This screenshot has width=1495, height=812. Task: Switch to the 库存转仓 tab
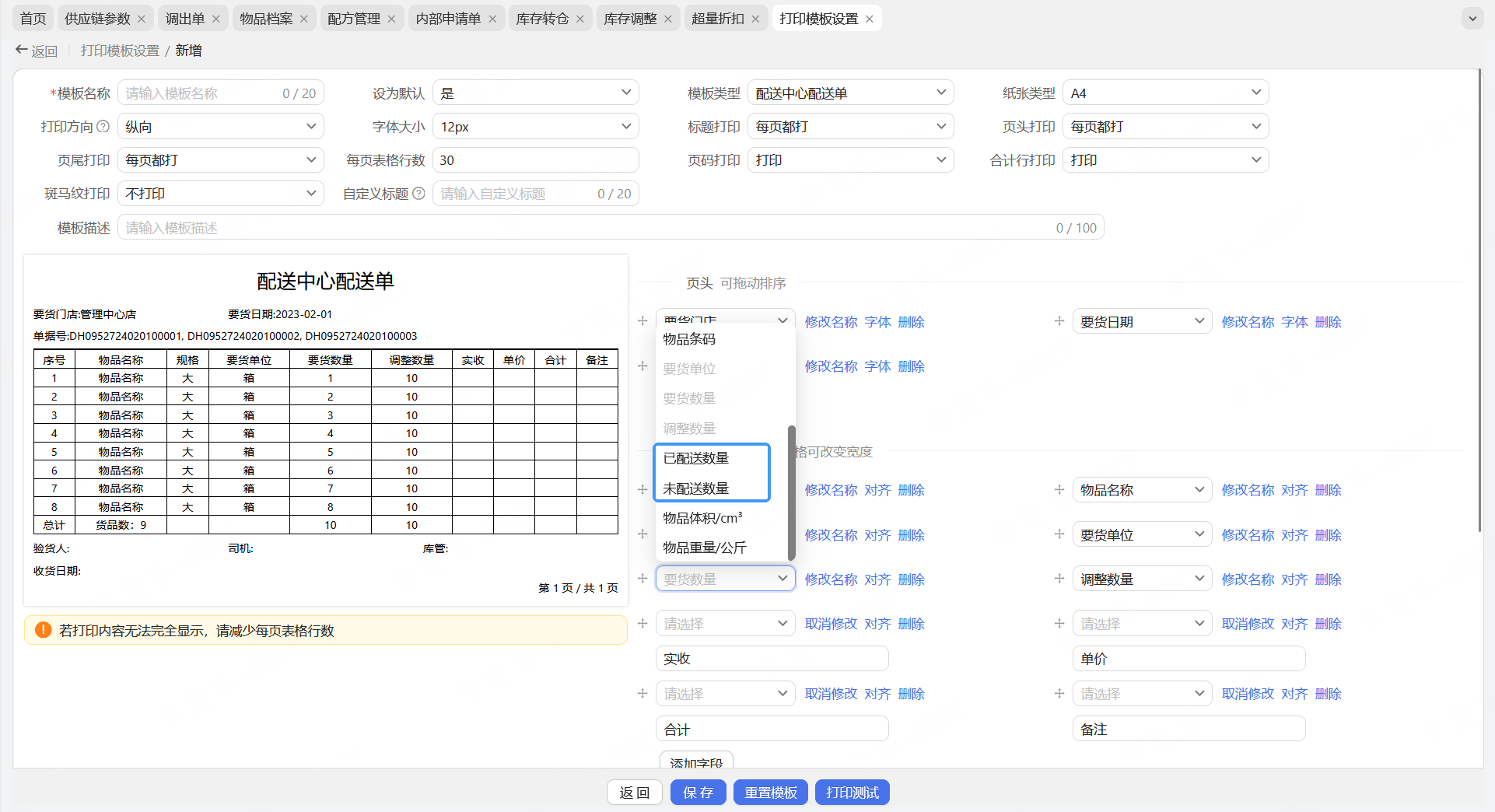542,19
